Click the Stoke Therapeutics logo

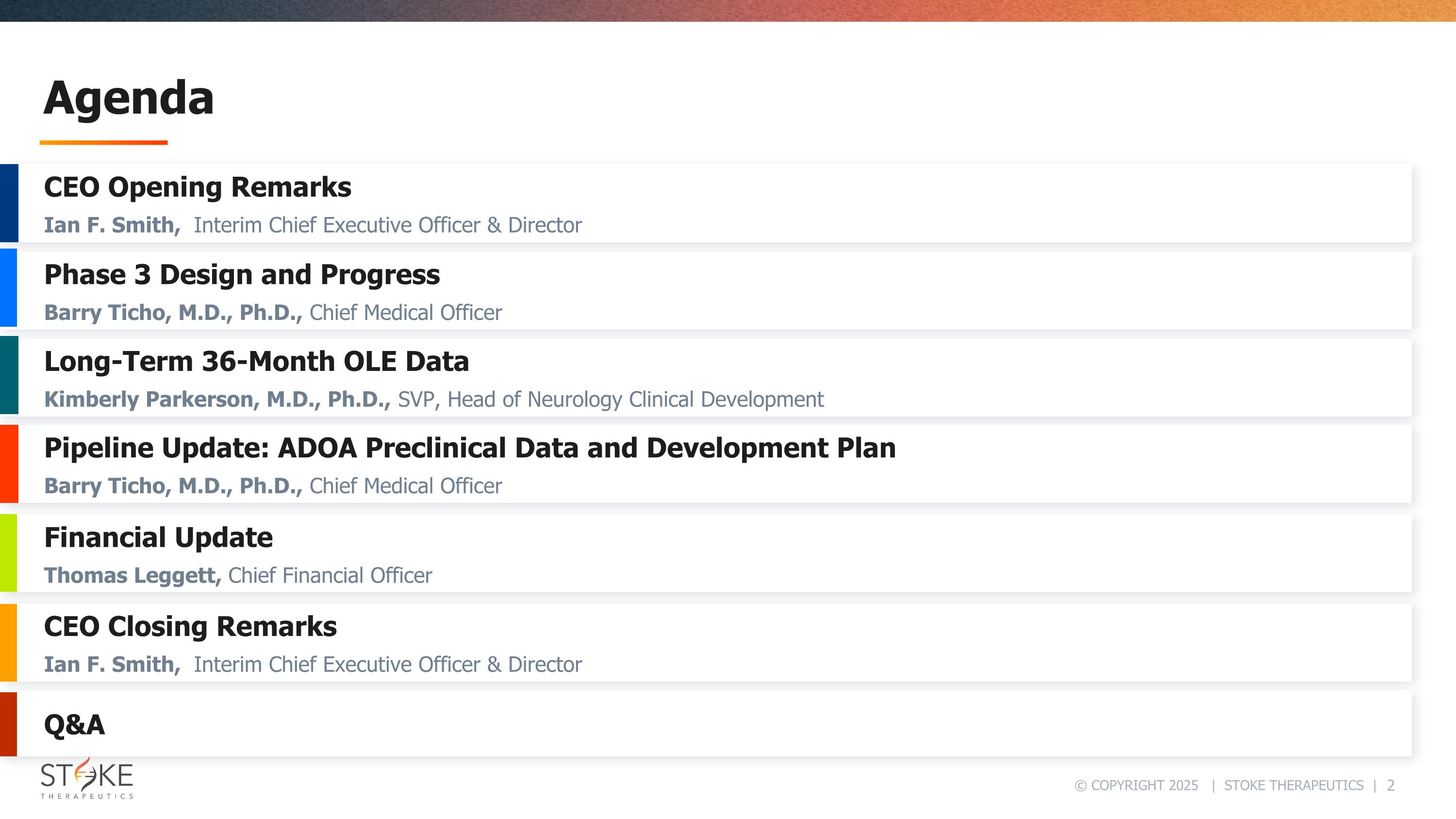(x=86, y=778)
